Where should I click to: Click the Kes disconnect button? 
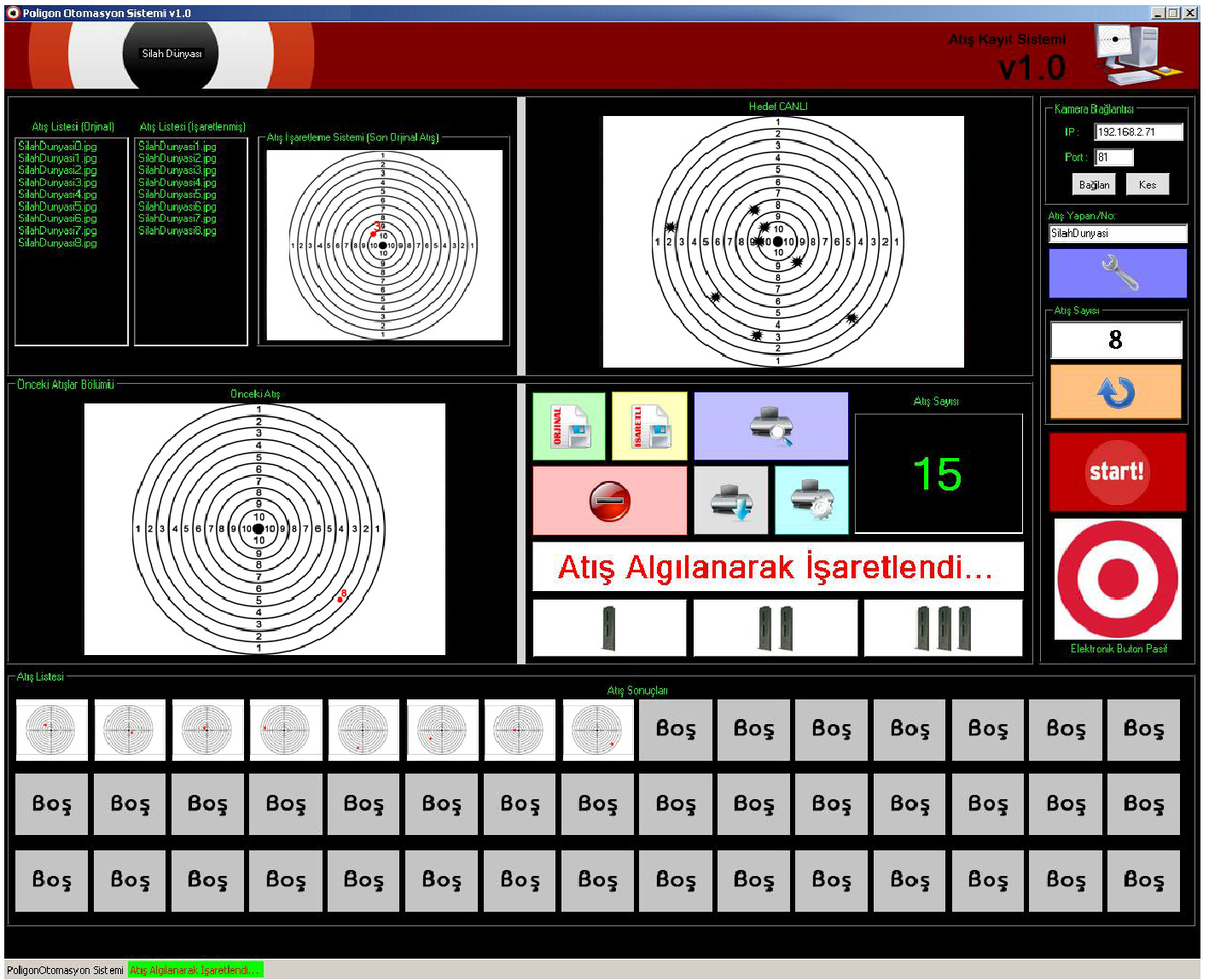(x=1147, y=184)
